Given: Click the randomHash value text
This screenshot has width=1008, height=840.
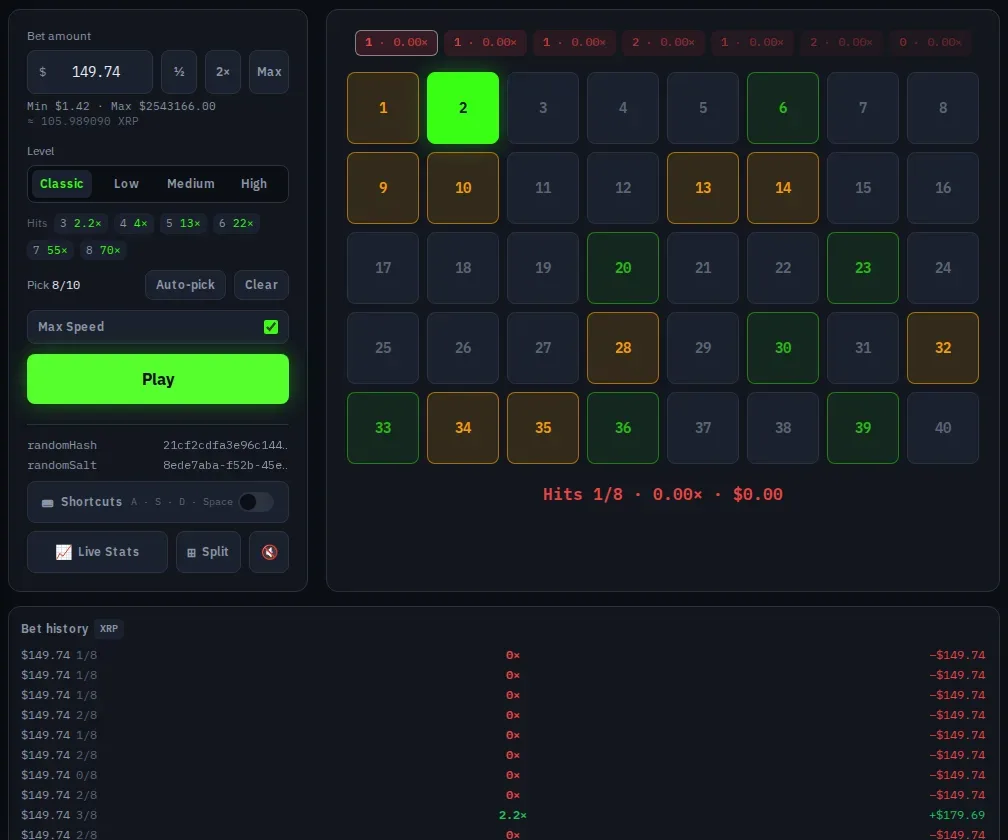Looking at the screenshot, I should coord(225,445).
